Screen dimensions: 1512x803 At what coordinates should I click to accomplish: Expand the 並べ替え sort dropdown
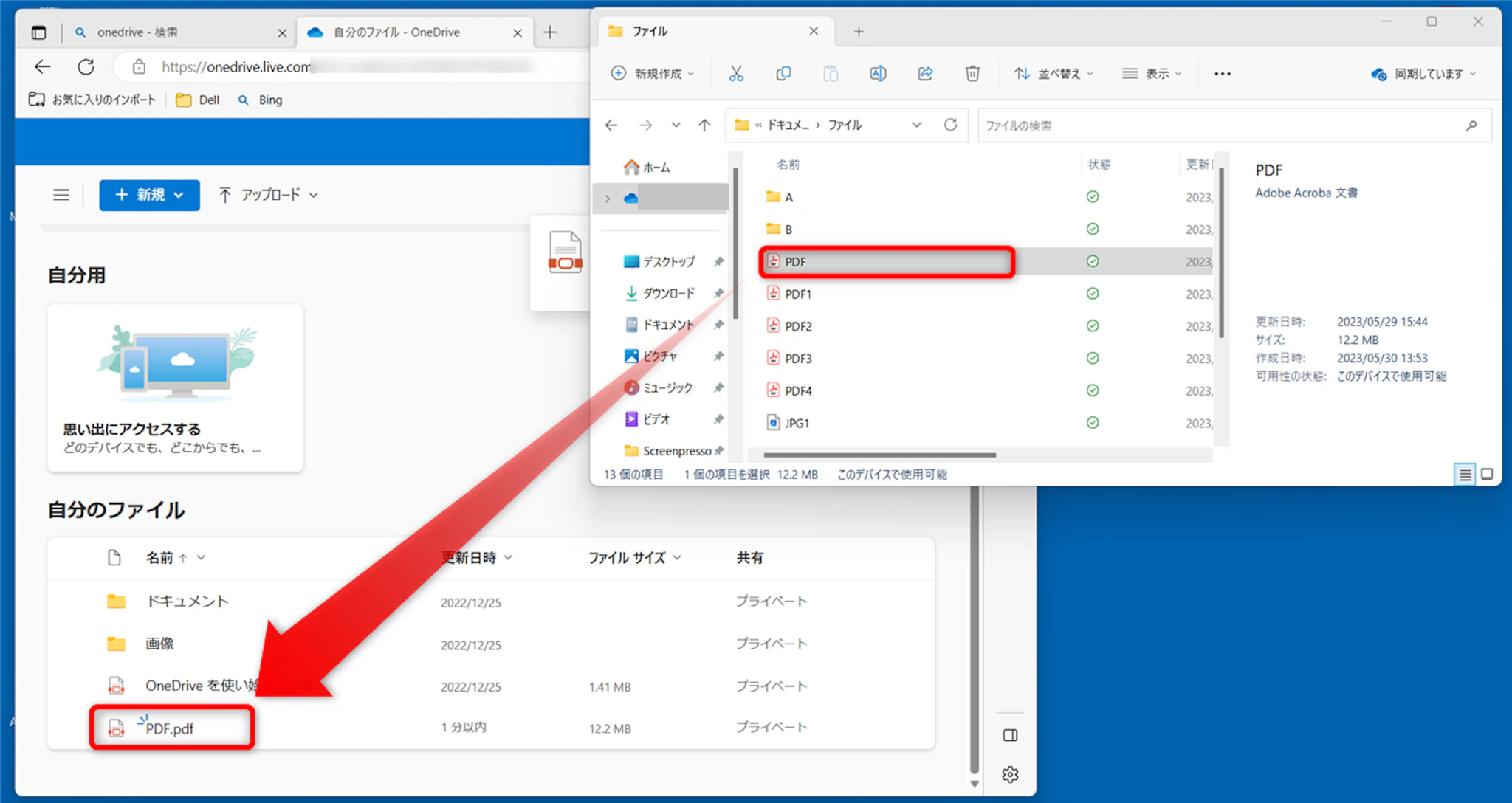[1054, 73]
